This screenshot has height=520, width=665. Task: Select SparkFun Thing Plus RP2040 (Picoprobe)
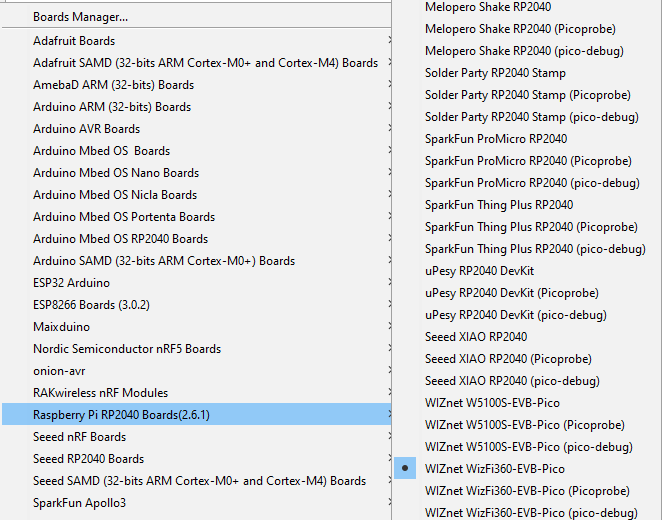[x=527, y=227]
